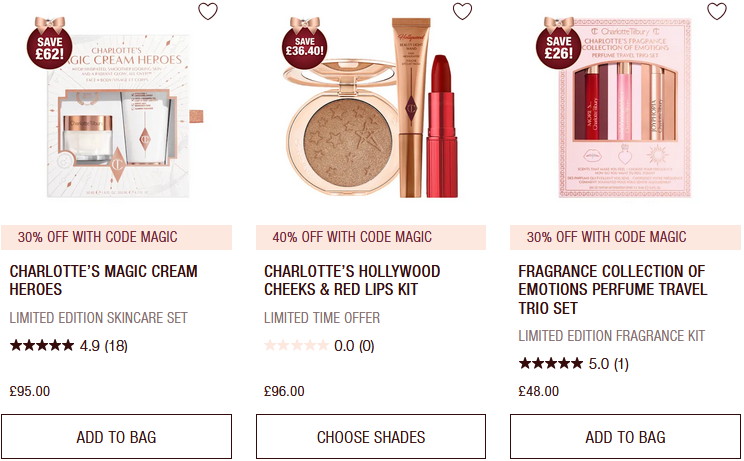Viewport: 744px width, 461px height.
Task: Click 30% off banner above Magic Cream Heroes
Action: click(x=116, y=237)
